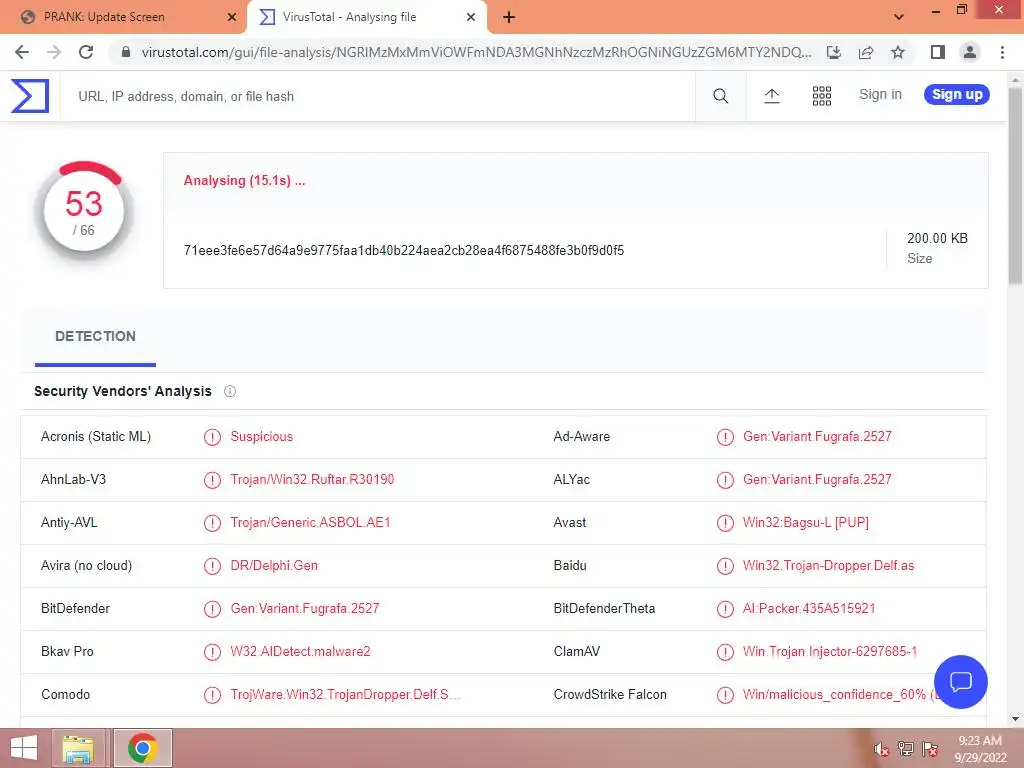Select the DETECTION tab
Image resolution: width=1024 pixels, height=768 pixels.
(x=95, y=337)
